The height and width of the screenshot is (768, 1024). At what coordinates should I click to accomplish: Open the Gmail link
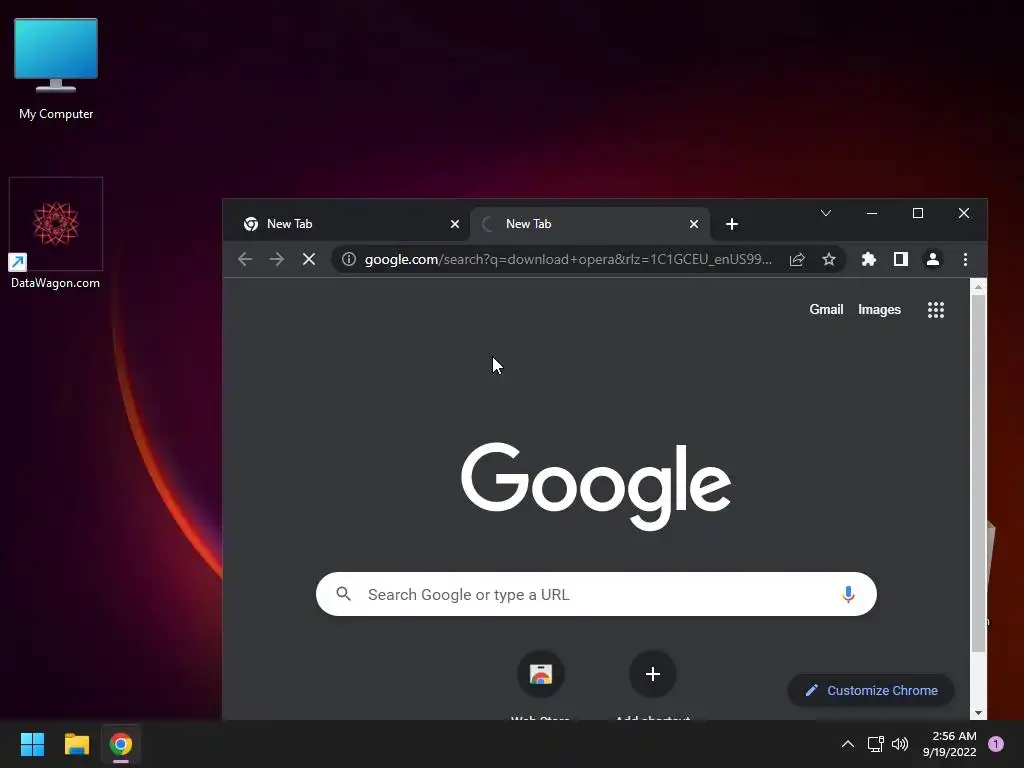pos(826,310)
